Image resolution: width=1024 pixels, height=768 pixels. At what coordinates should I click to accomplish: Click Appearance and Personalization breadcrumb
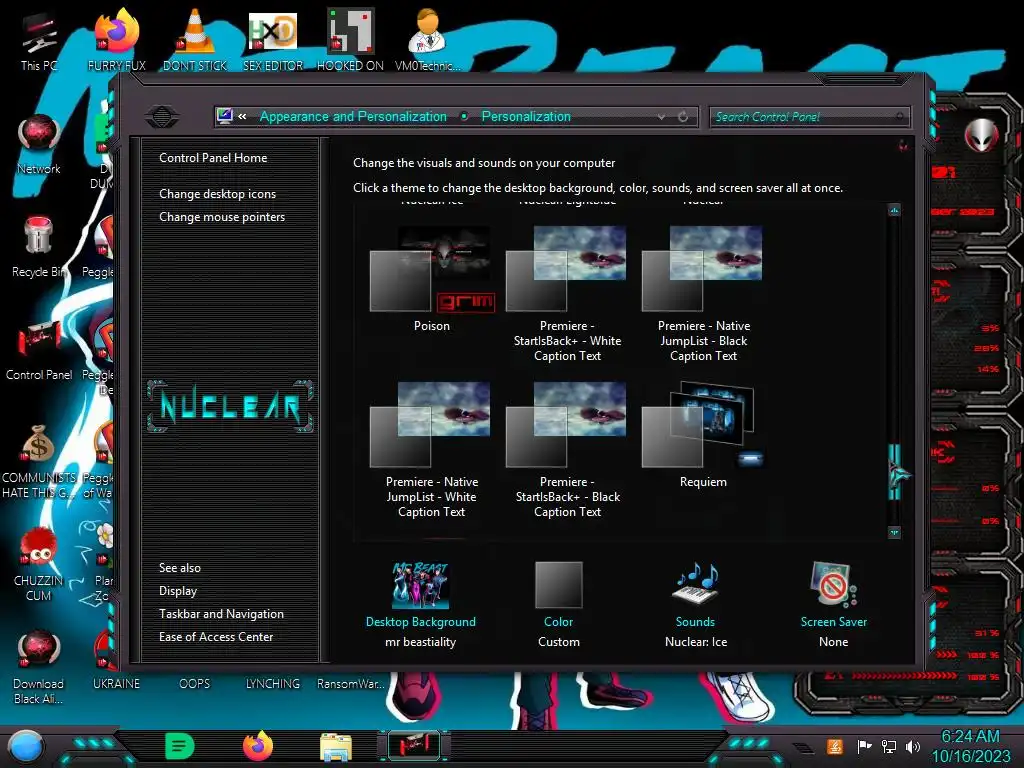pos(353,117)
